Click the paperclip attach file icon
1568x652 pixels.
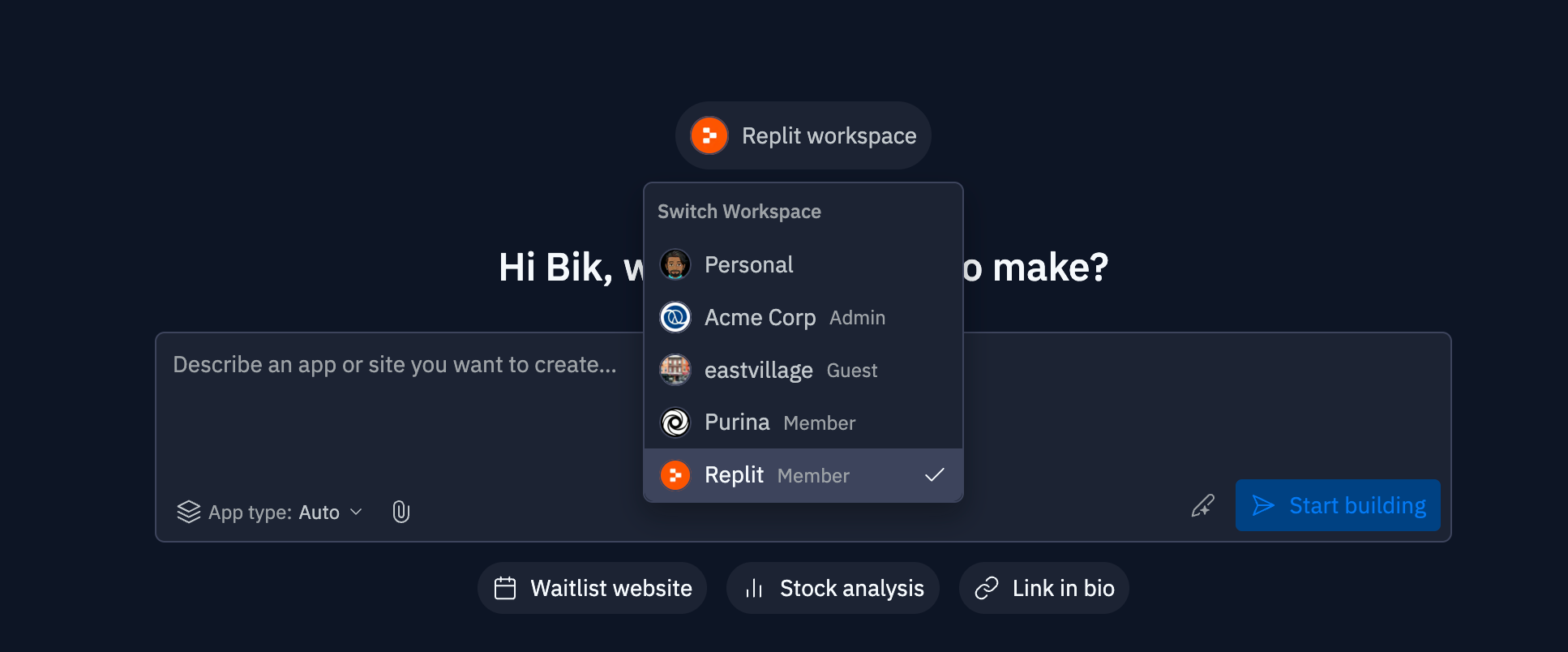click(x=401, y=512)
